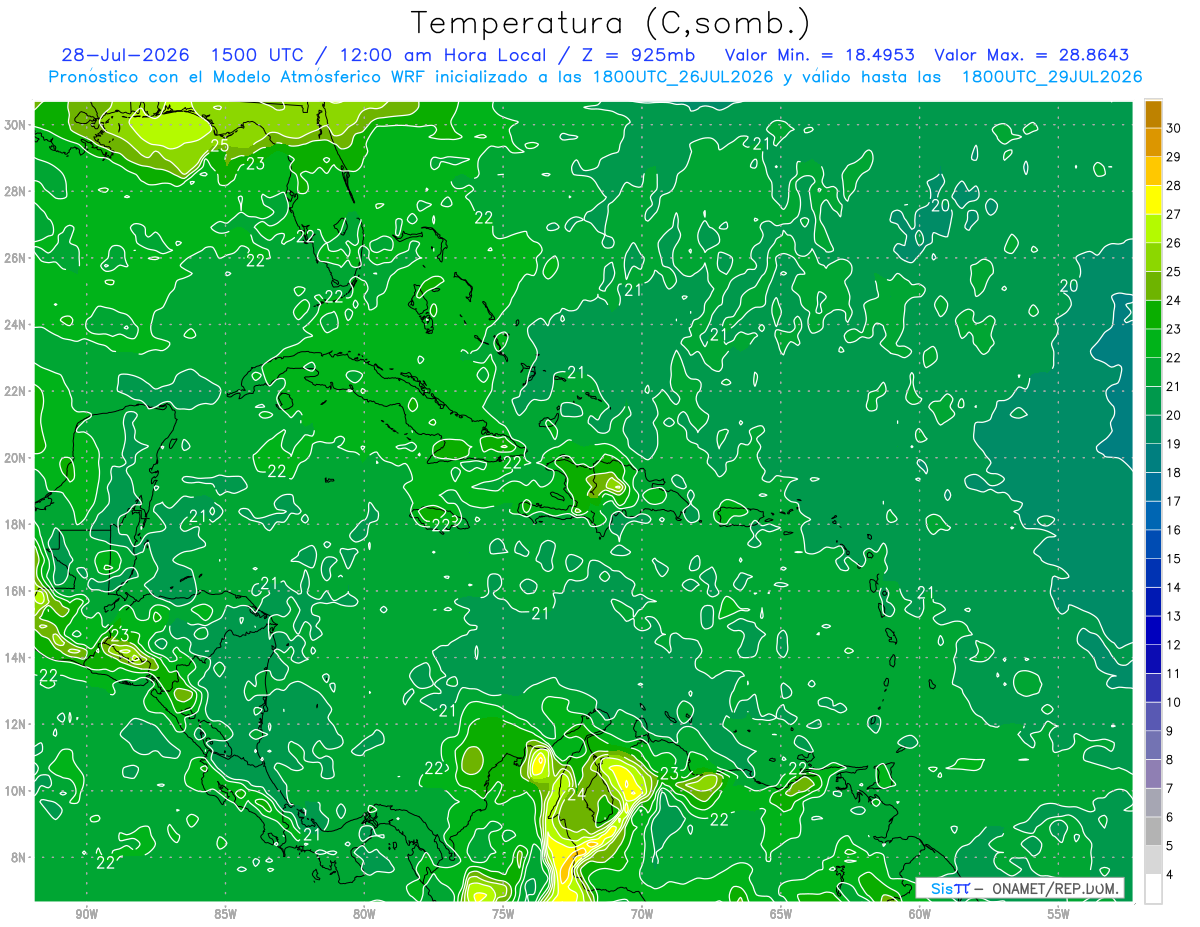Click the ONAMET/REP.DOM. logo box

coord(1019,888)
